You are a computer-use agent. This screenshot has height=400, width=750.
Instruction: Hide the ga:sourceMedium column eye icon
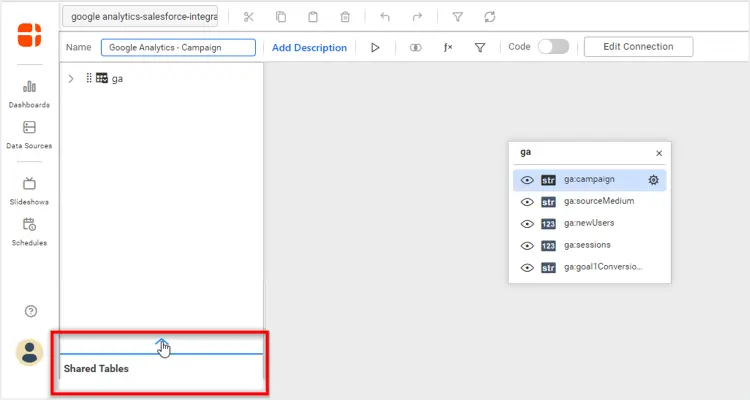click(526, 201)
